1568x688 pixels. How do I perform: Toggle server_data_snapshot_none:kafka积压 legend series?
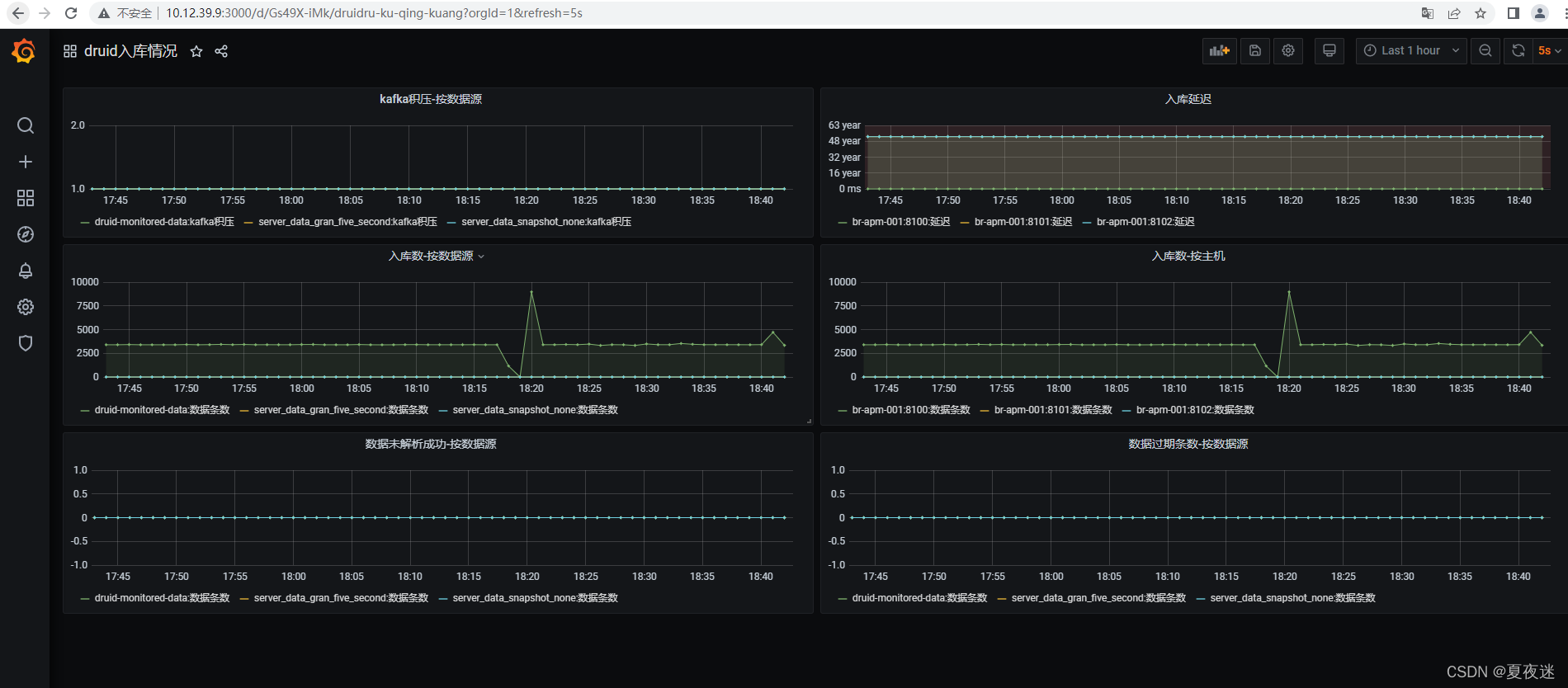pos(546,222)
